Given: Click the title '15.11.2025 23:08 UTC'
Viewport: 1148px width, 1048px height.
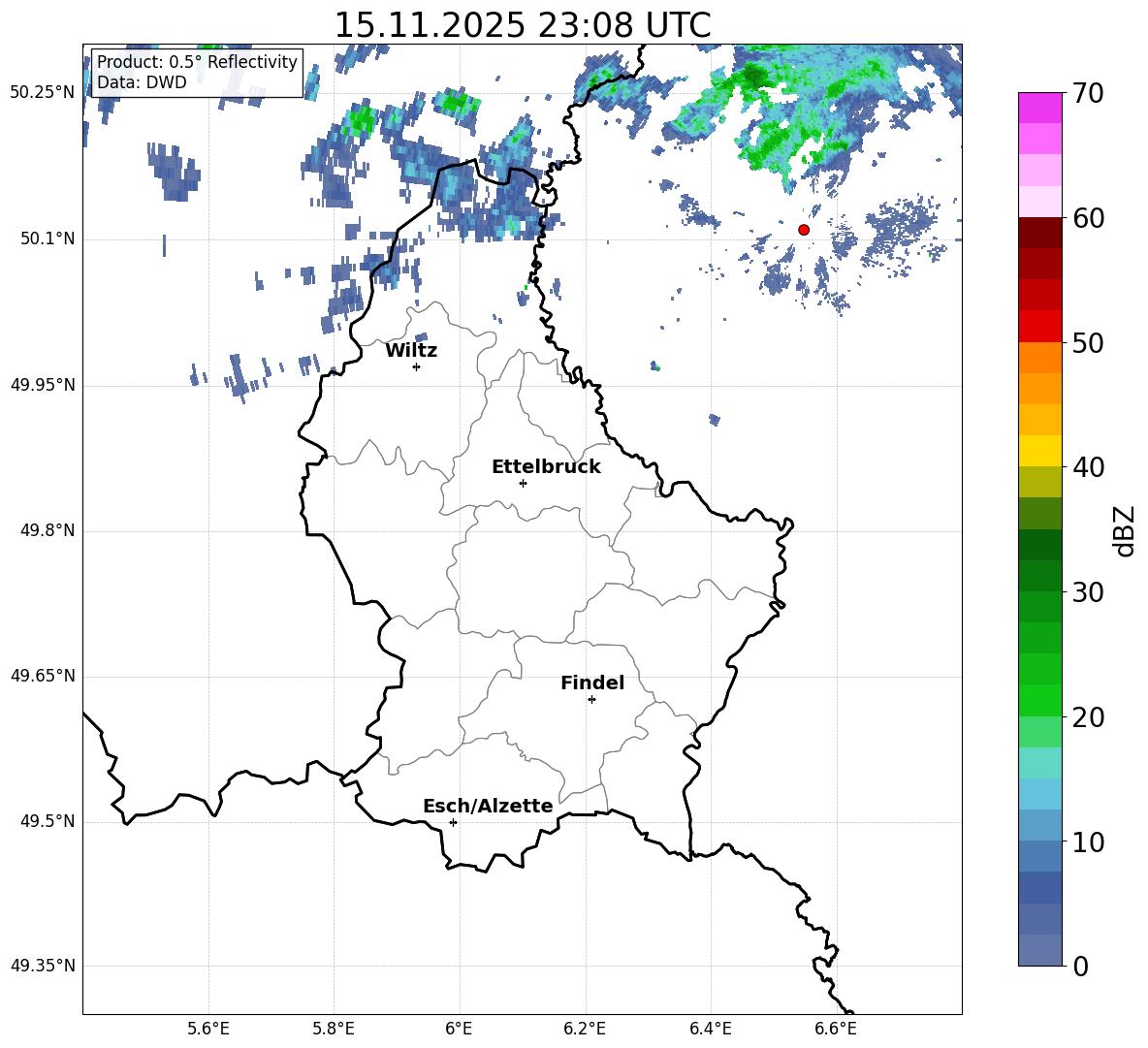Looking at the screenshot, I should [x=522, y=25].
